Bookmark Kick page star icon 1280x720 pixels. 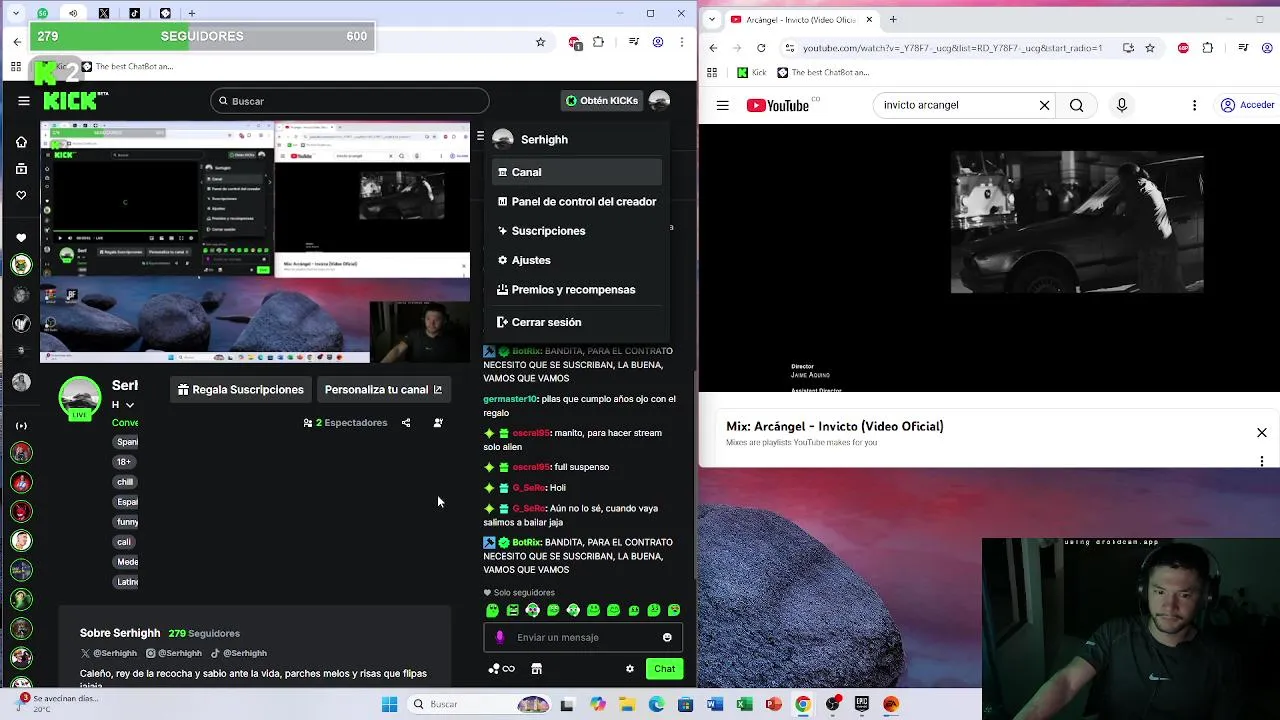tap(541, 42)
